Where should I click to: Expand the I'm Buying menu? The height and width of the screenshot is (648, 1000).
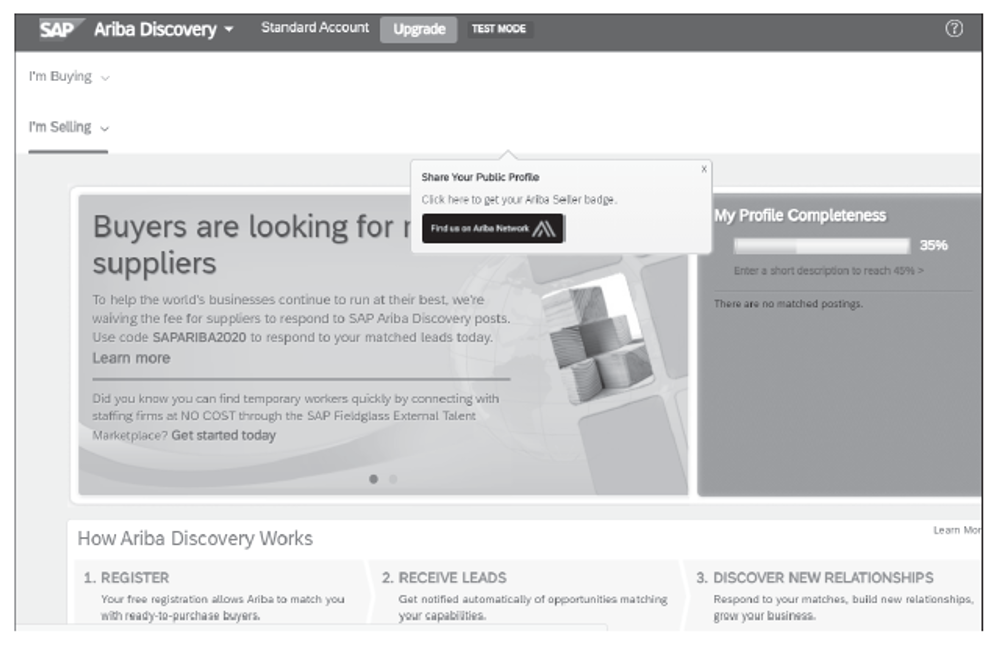pos(69,77)
